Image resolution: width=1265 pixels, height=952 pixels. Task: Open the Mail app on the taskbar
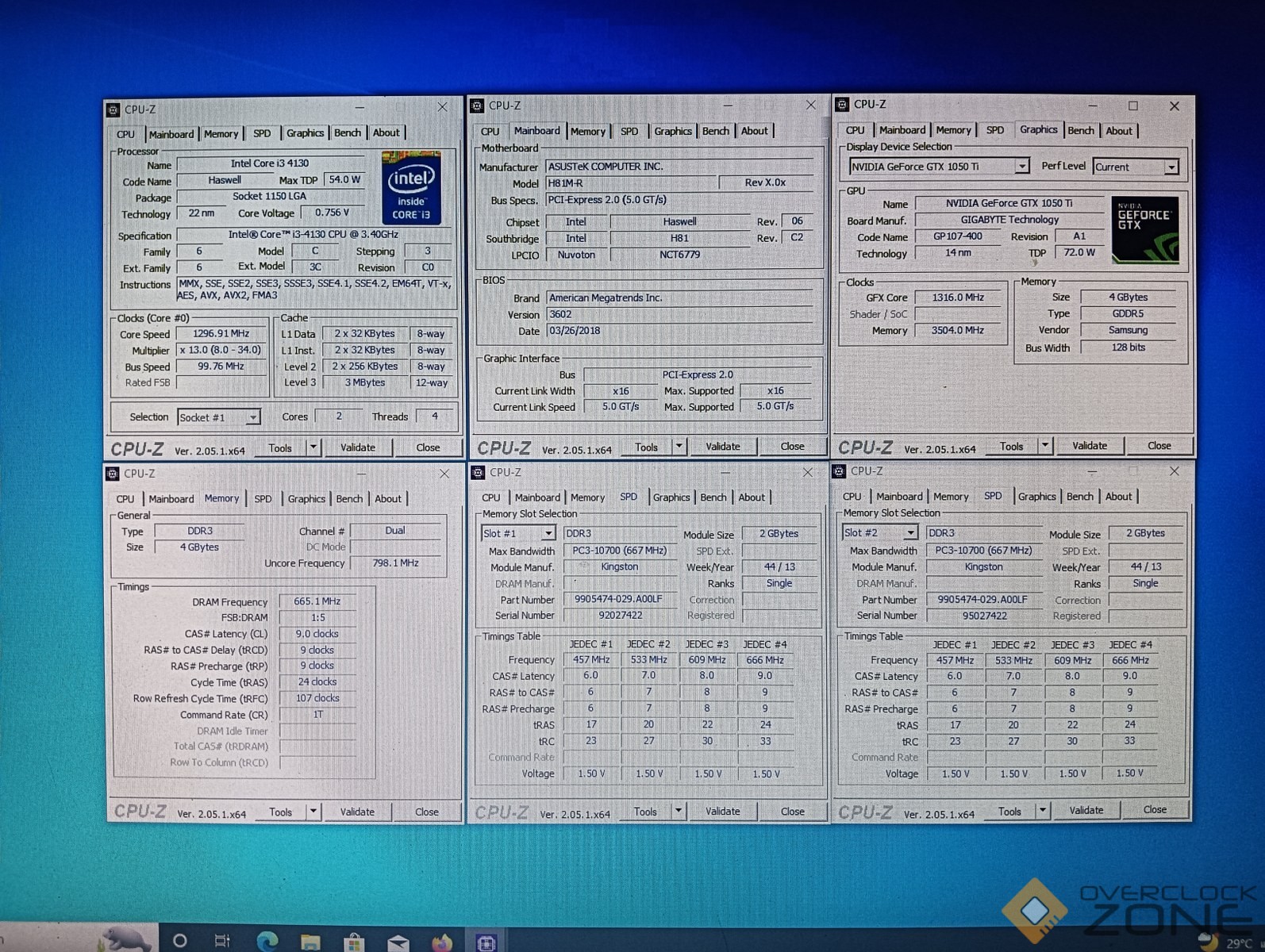tap(398, 942)
